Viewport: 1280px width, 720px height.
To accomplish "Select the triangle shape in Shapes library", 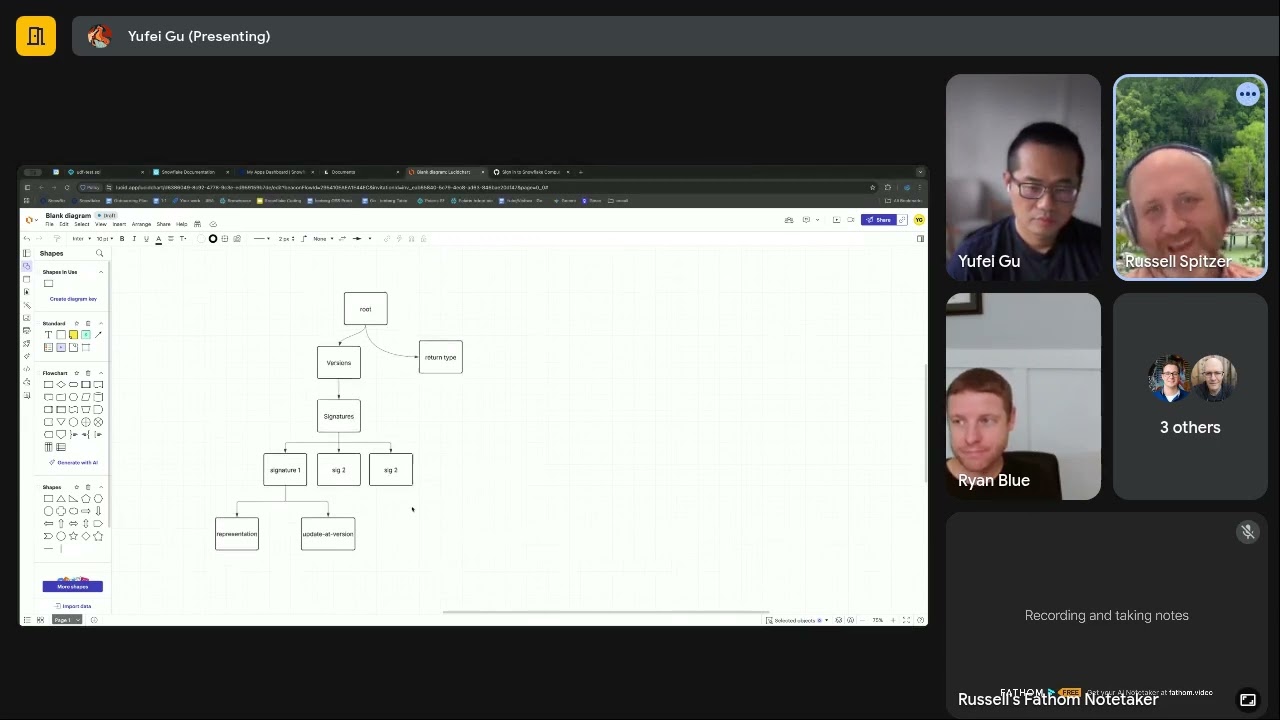I will [x=60, y=499].
